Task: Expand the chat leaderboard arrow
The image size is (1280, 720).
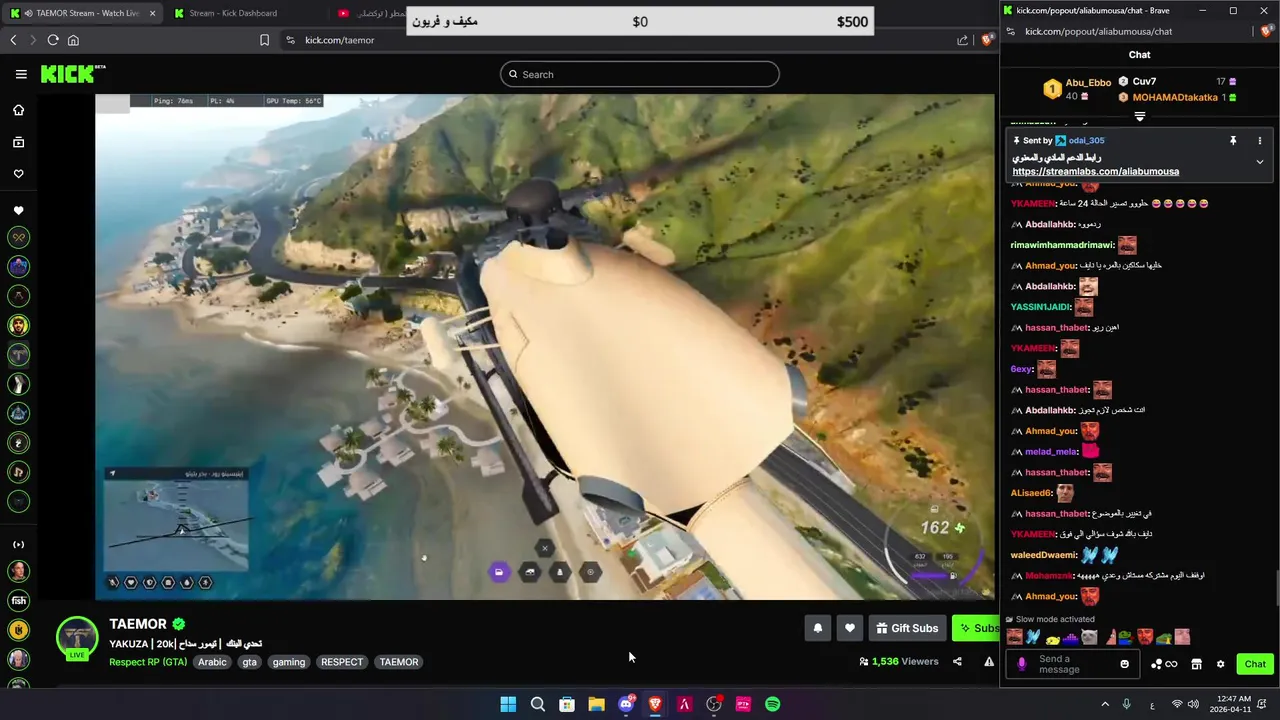Action: tap(1139, 117)
